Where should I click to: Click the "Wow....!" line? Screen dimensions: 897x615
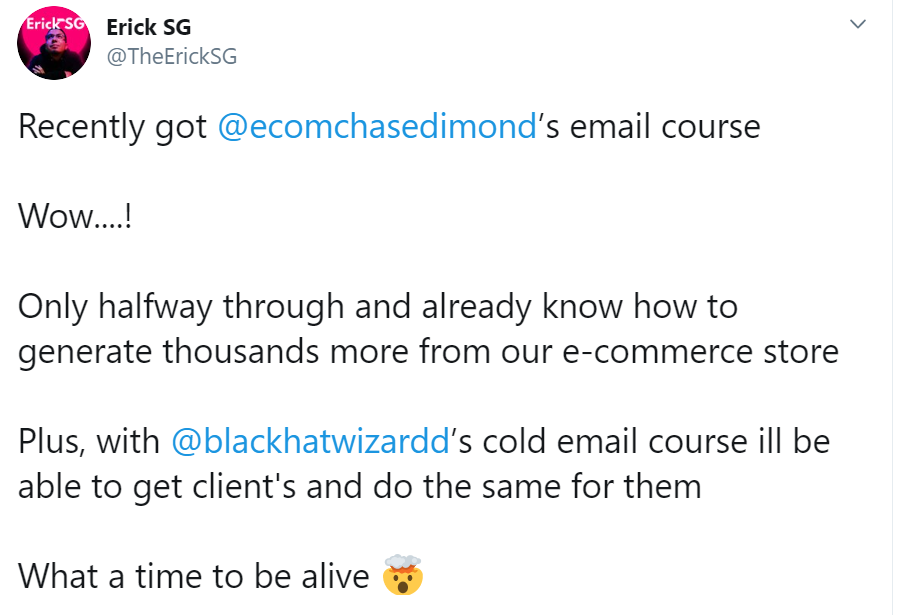[x=75, y=217]
